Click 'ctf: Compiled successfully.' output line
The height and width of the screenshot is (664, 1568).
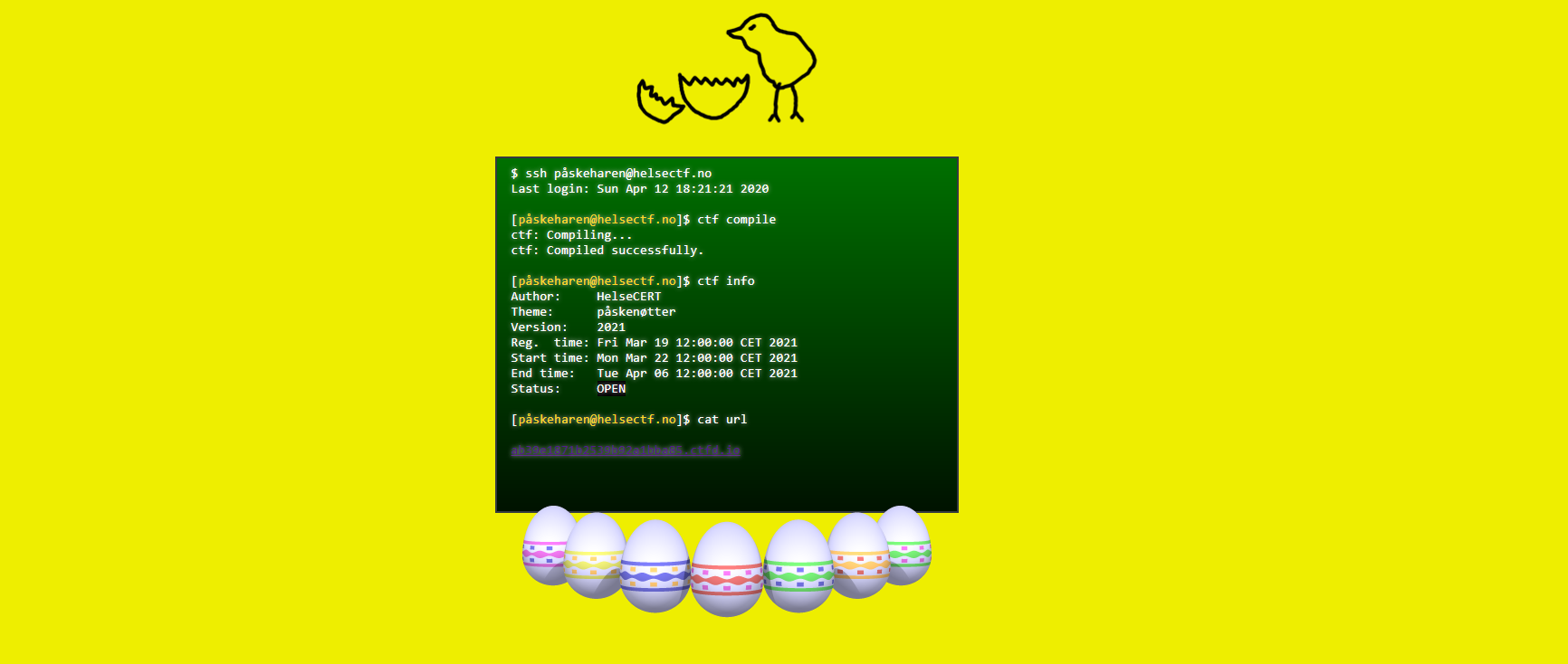[607, 250]
